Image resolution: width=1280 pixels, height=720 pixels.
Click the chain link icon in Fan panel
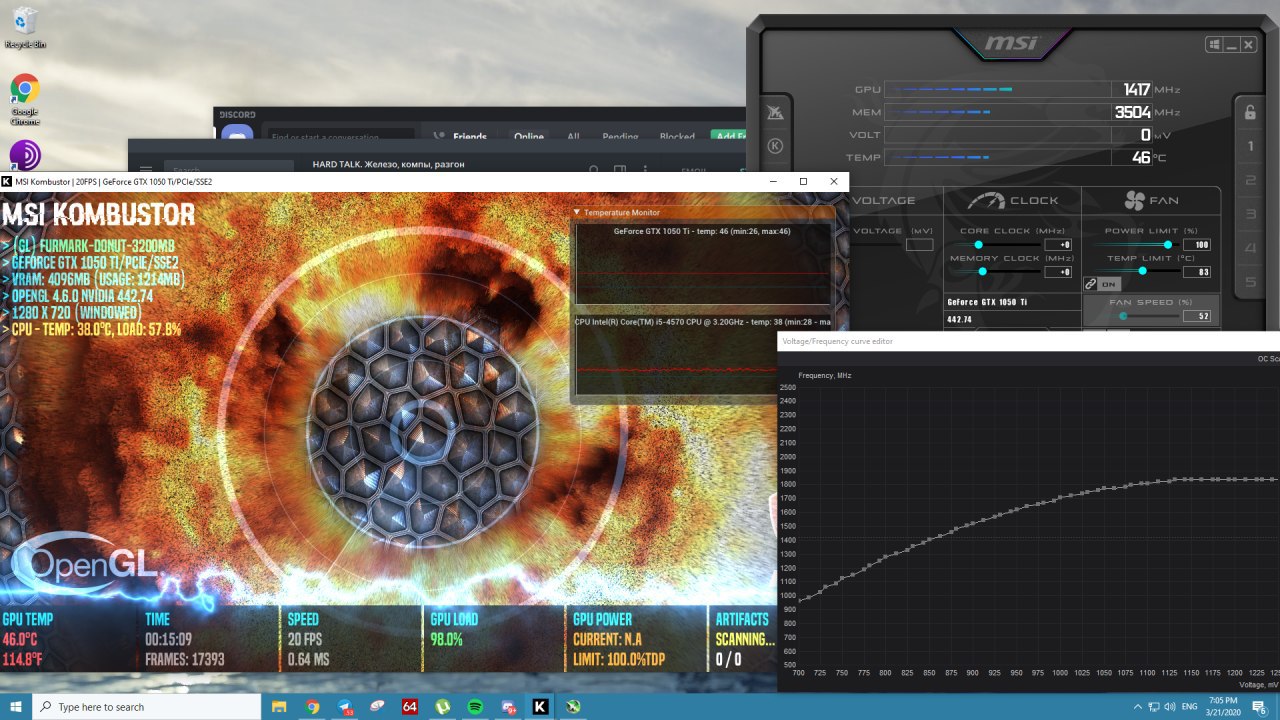[x=1091, y=284]
